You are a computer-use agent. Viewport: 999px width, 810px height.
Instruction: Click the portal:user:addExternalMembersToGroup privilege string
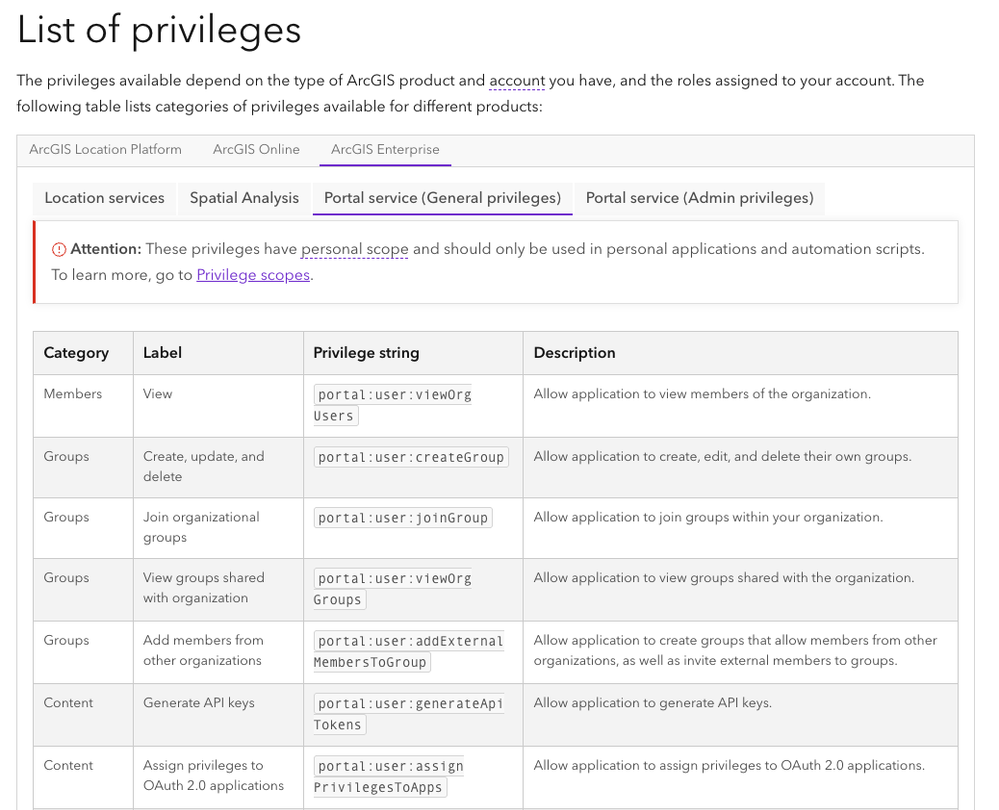click(409, 651)
